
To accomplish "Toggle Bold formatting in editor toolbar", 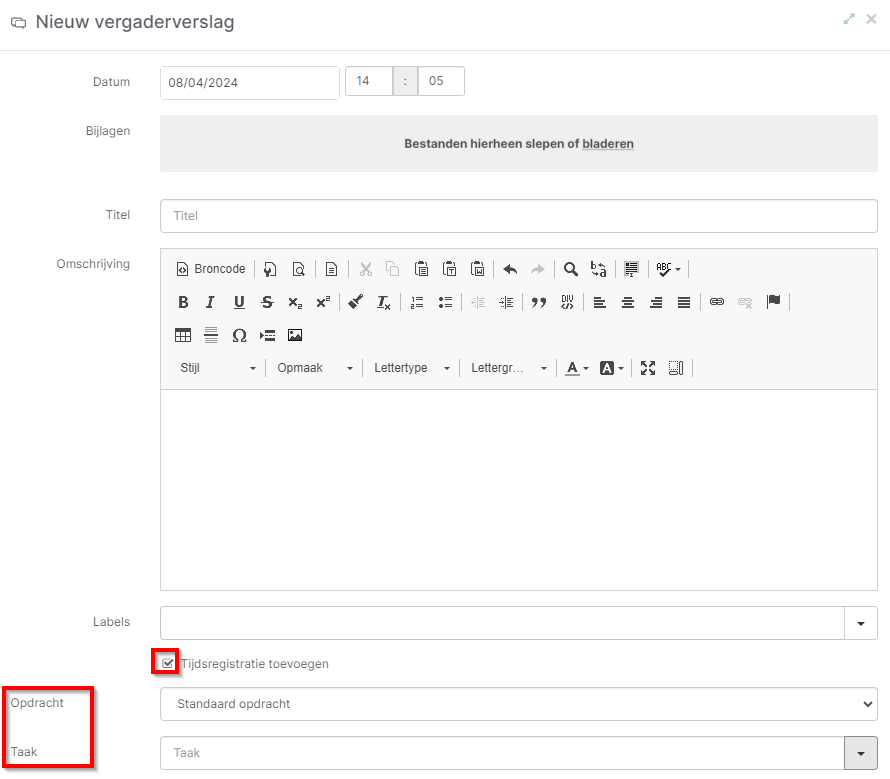I will tap(183, 302).
